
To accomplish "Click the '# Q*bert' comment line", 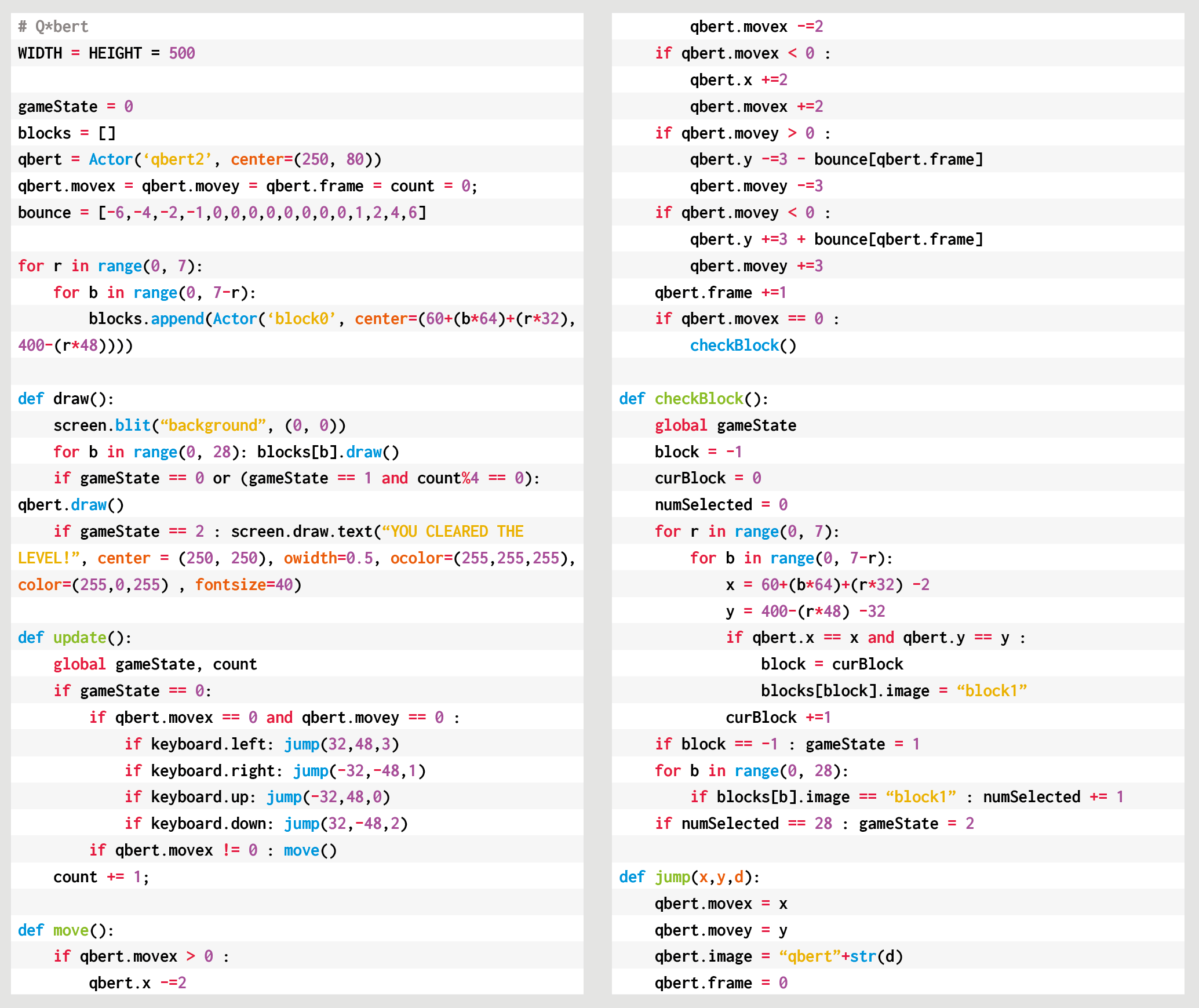I will click(53, 27).
